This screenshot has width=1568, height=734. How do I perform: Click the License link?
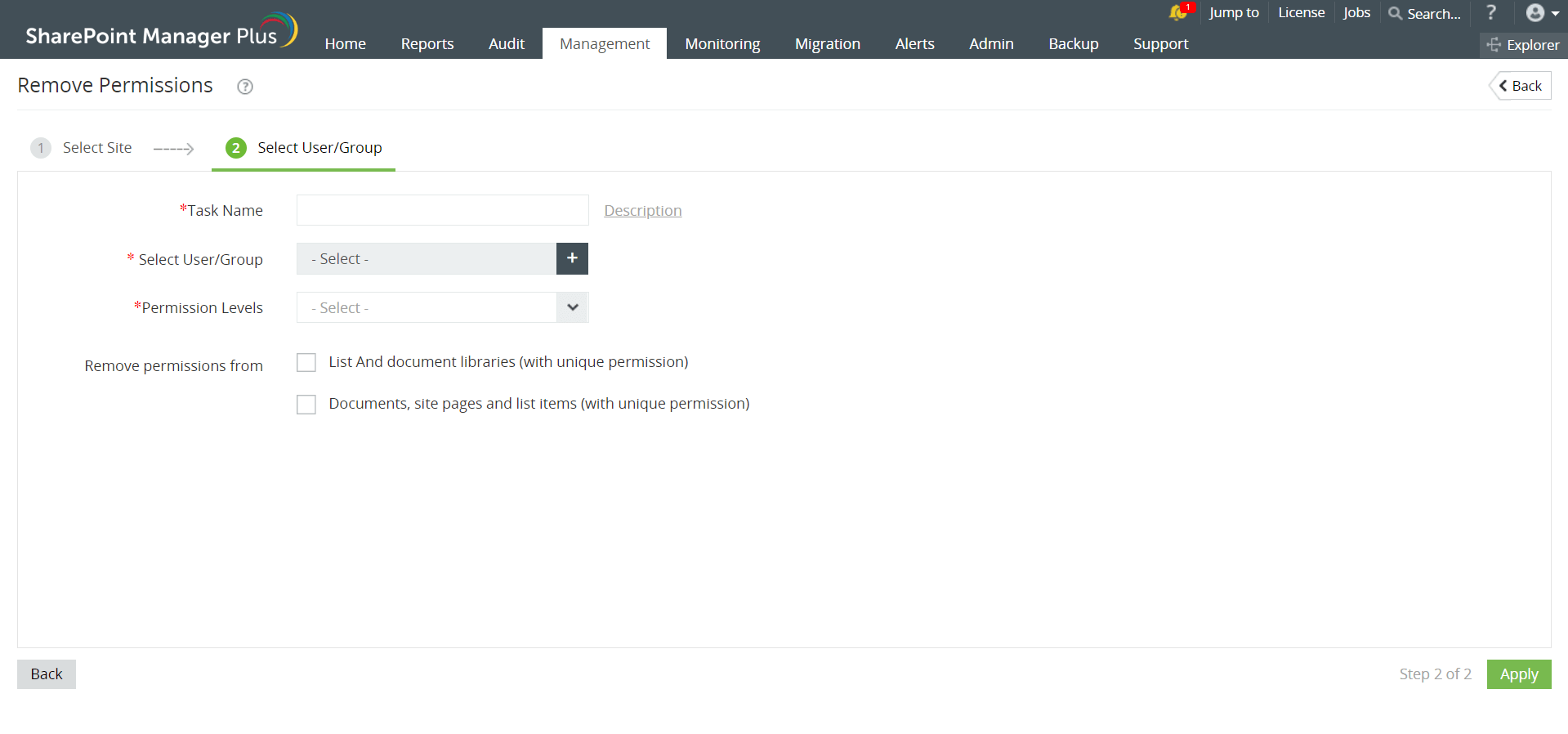(1302, 12)
